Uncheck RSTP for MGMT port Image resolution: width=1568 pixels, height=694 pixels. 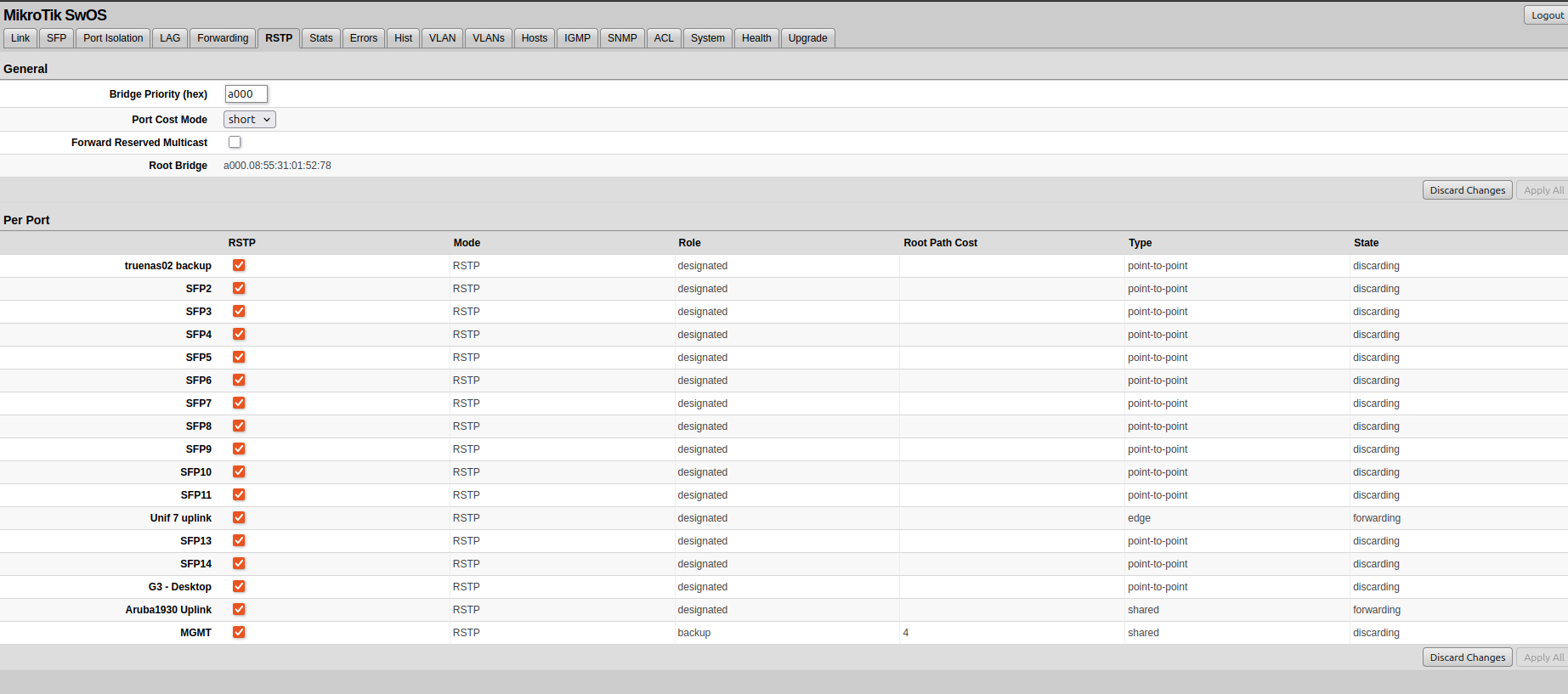click(x=239, y=632)
